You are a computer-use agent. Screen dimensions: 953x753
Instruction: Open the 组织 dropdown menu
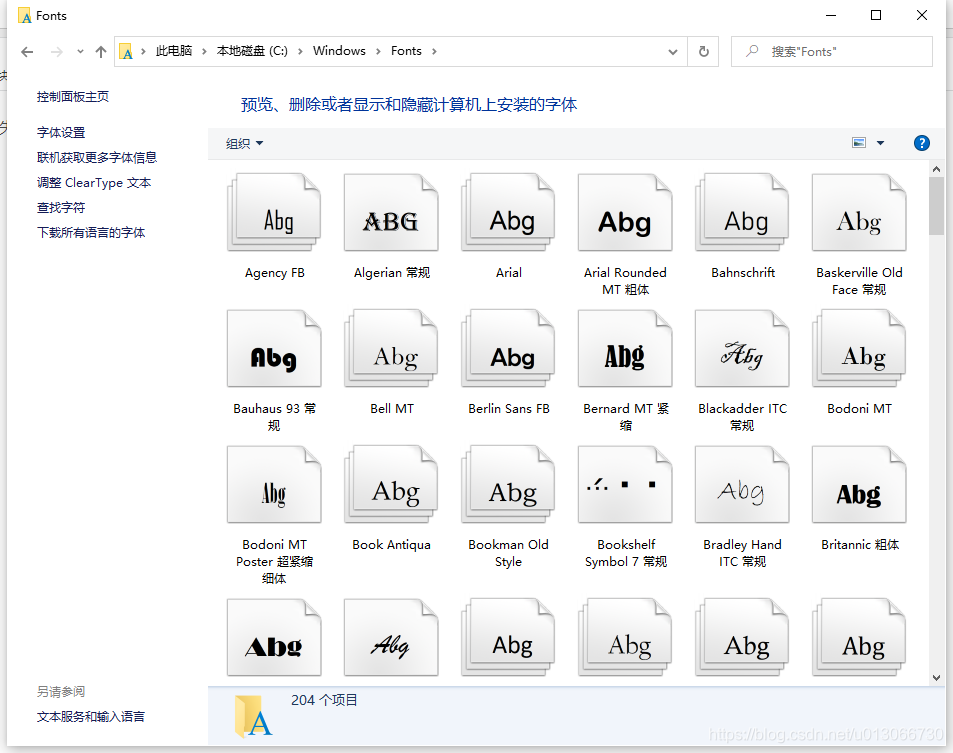(x=244, y=143)
